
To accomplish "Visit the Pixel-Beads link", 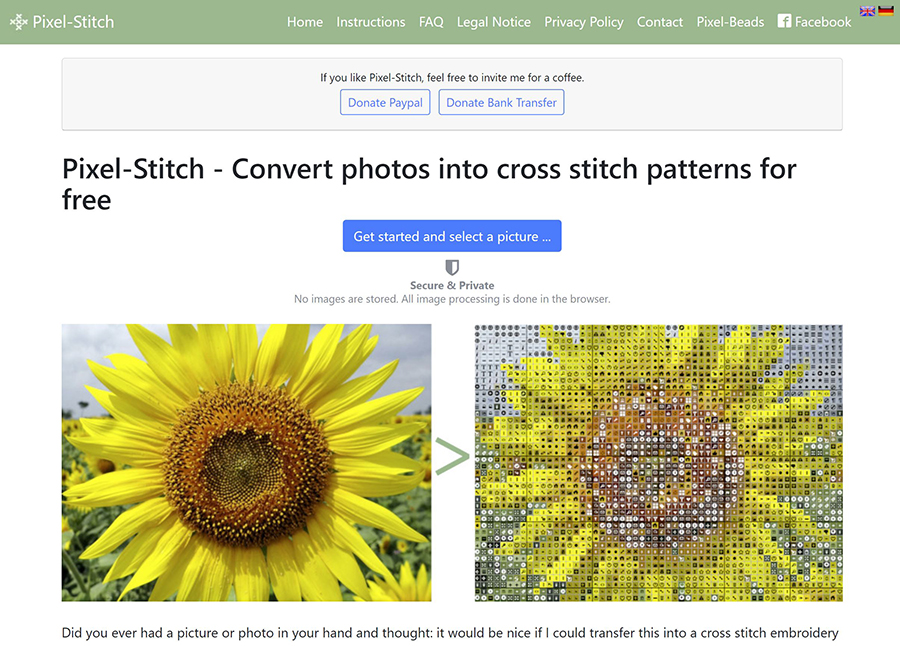I will tap(730, 22).
